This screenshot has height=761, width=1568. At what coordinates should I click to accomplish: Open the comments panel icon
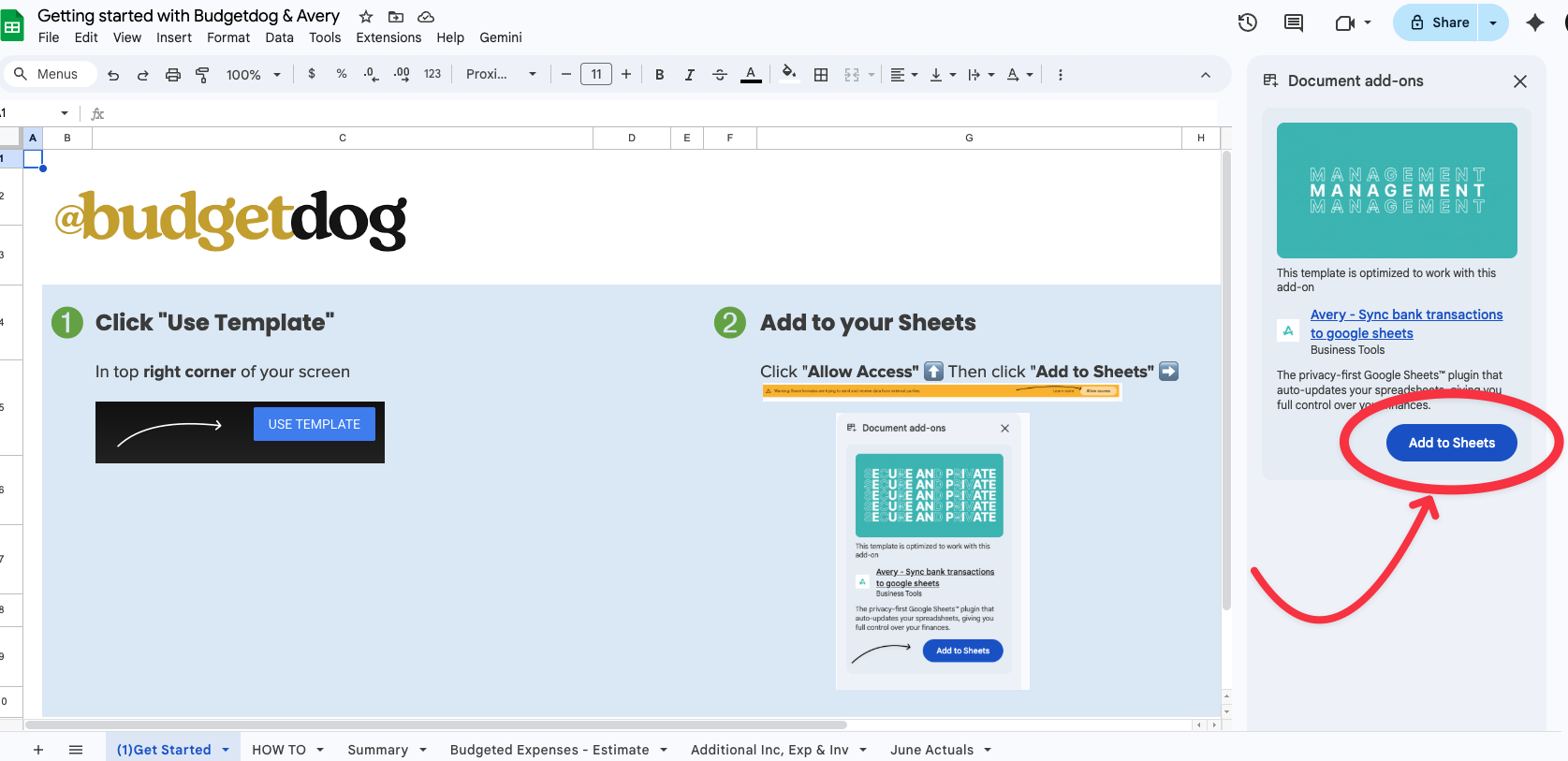1294,22
